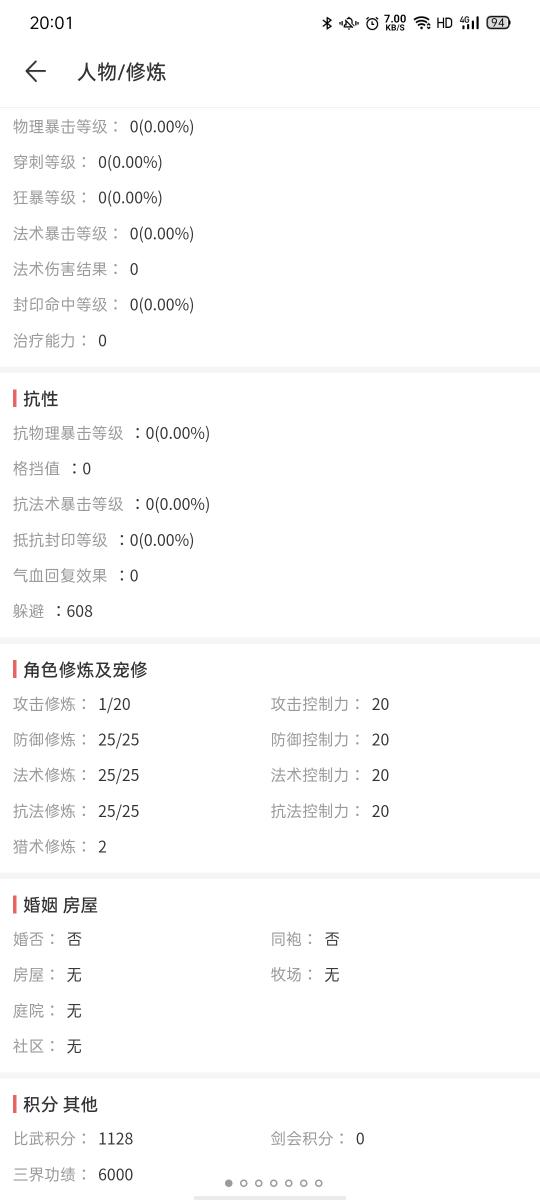540x1200 pixels.
Task: Tap the HD call indicator icon
Action: 445,23
